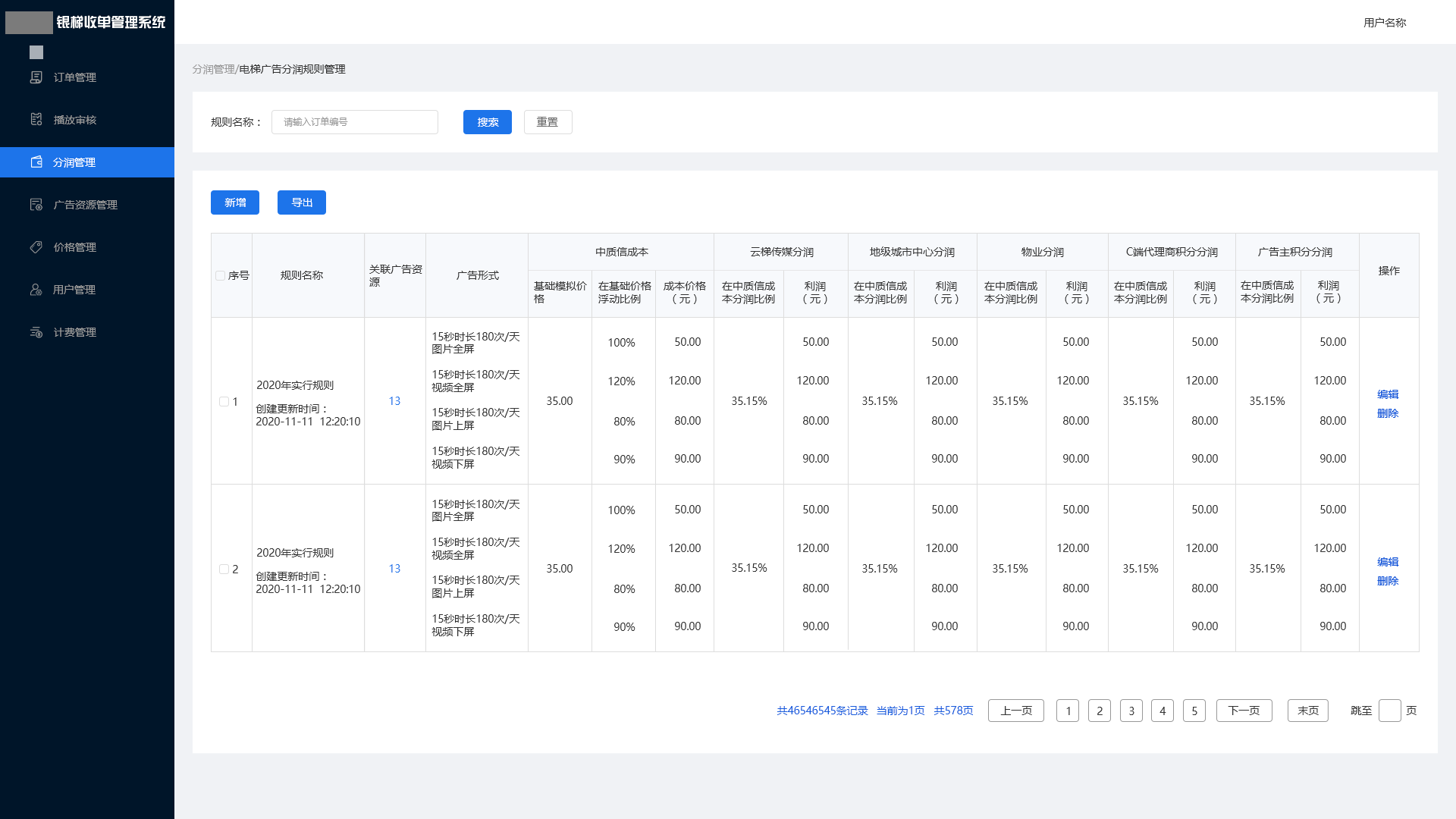Click the blue 搜索 search button

click(x=487, y=122)
